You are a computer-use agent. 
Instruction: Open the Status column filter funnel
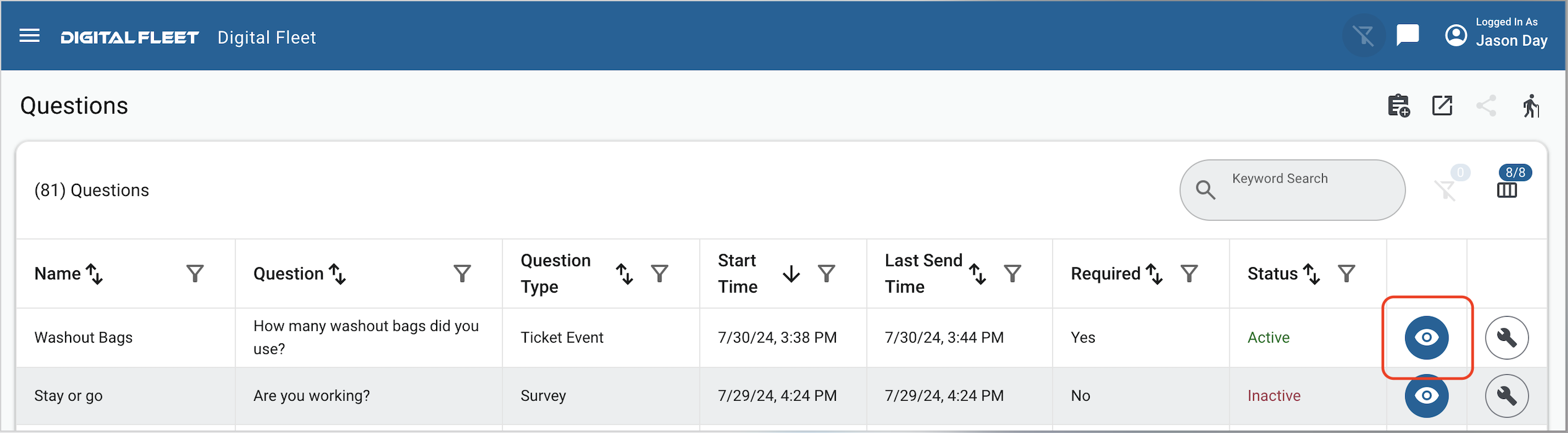pos(1345,273)
